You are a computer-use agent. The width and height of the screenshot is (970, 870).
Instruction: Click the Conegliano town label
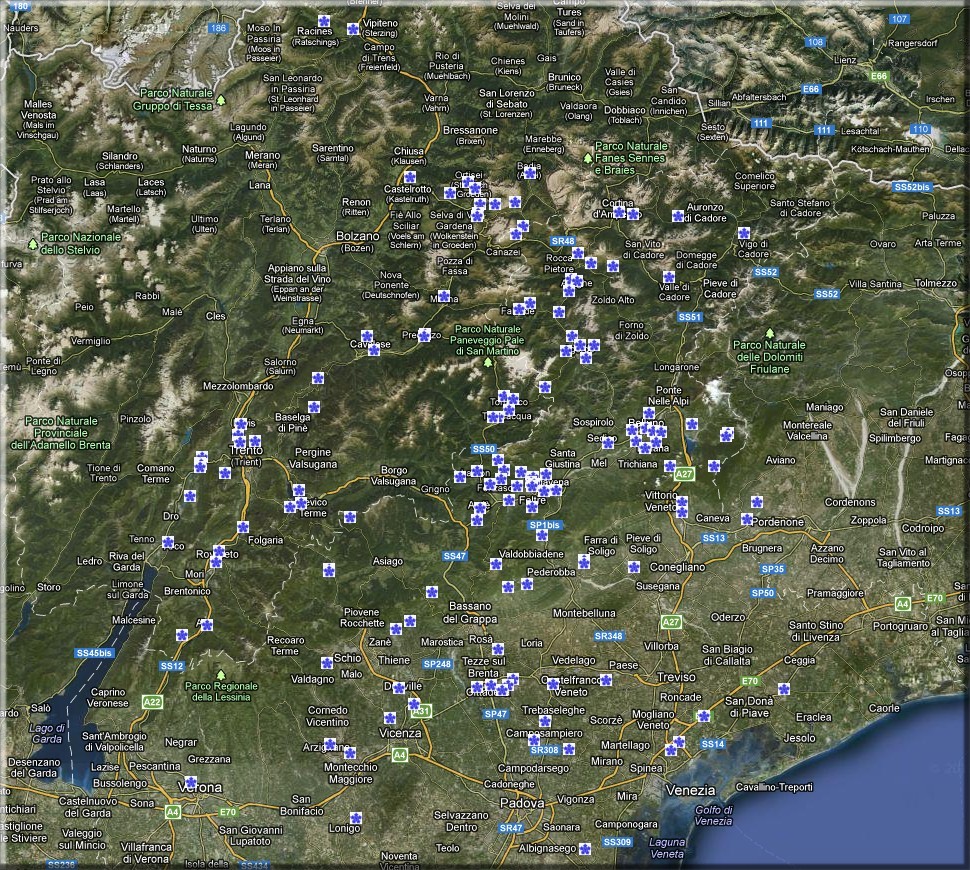tap(677, 567)
